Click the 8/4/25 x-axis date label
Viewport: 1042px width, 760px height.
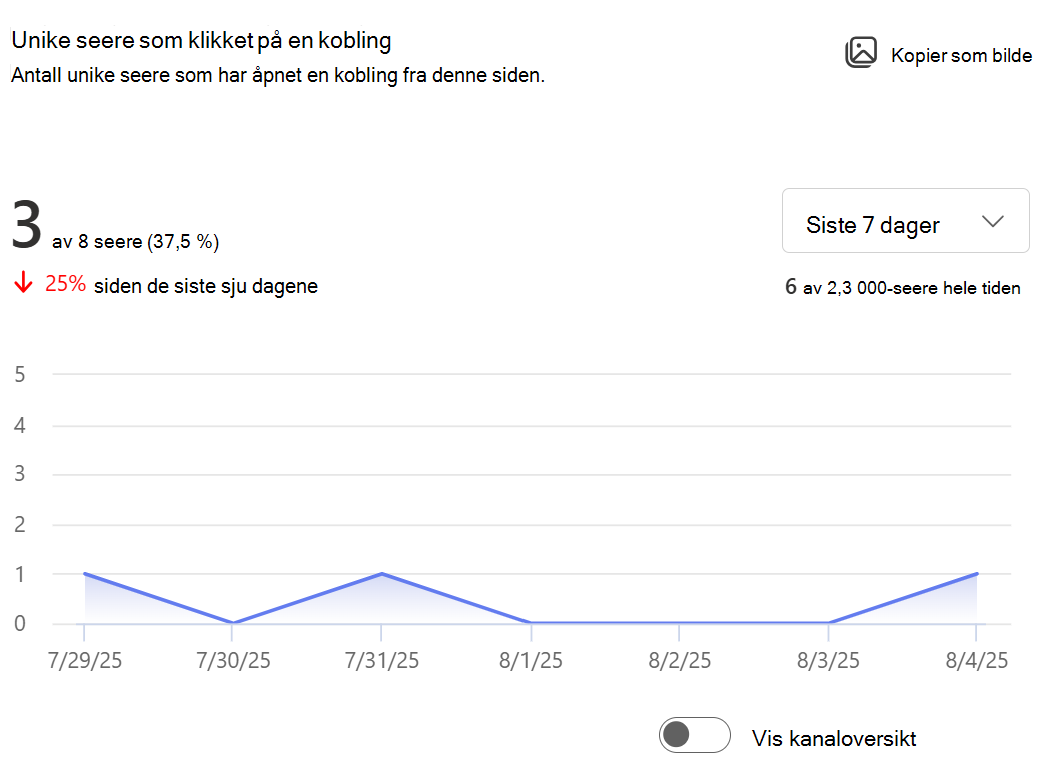[x=976, y=660]
